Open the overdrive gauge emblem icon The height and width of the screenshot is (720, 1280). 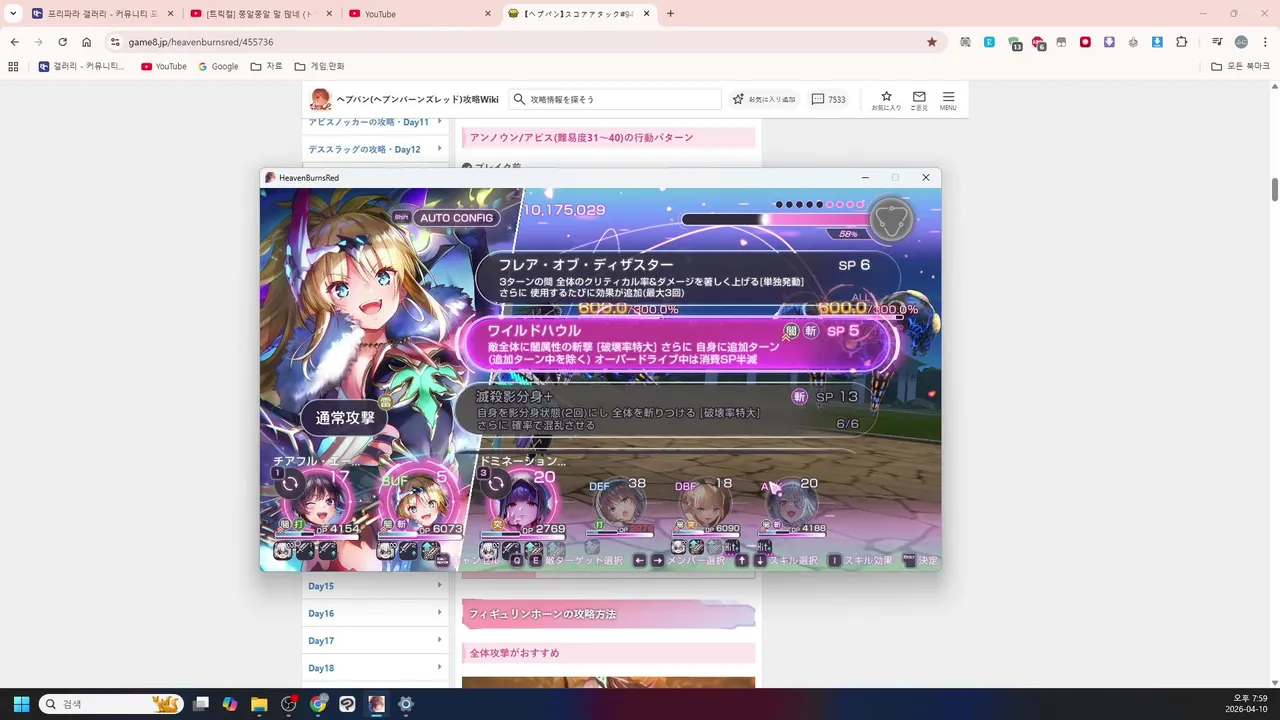click(x=890, y=218)
